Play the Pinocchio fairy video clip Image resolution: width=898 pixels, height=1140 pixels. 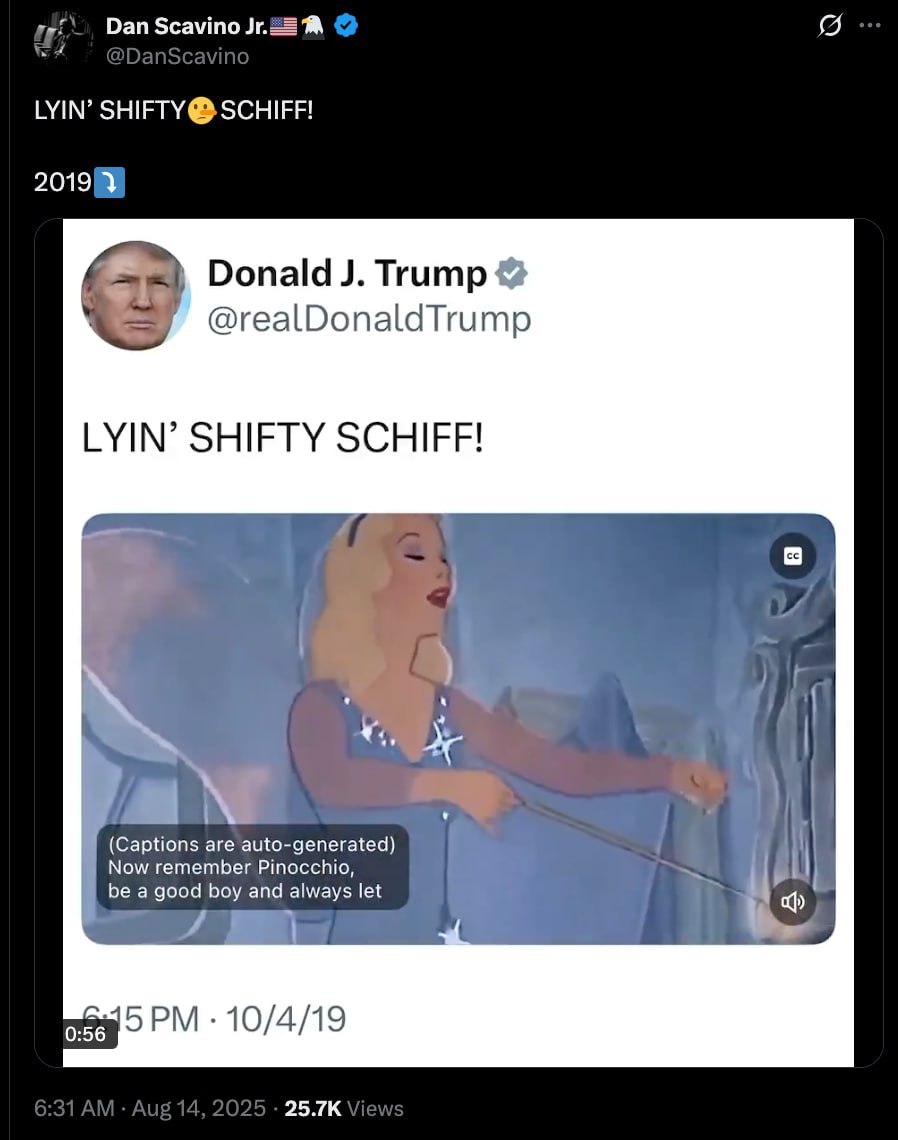point(458,728)
